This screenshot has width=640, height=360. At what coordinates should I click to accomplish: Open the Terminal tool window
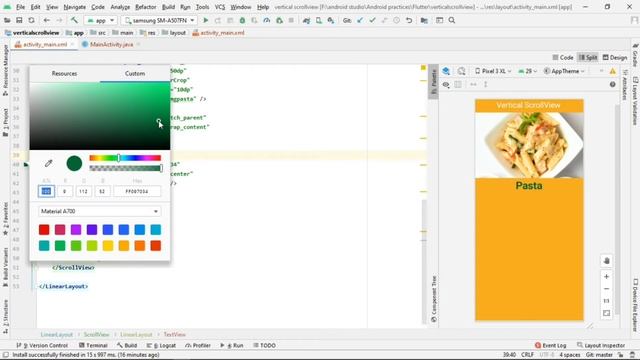coord(93,345)
